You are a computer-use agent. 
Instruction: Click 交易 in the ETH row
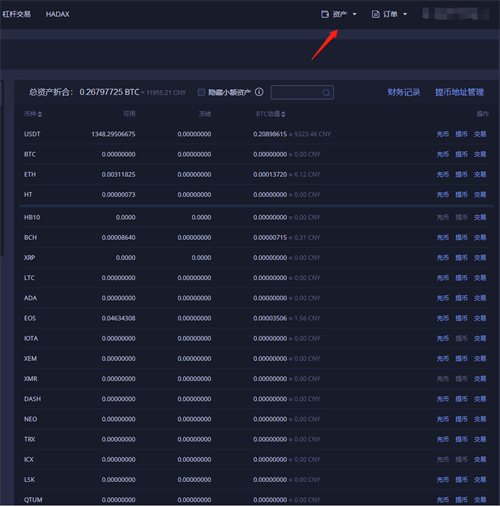click(x=480, y=174)
